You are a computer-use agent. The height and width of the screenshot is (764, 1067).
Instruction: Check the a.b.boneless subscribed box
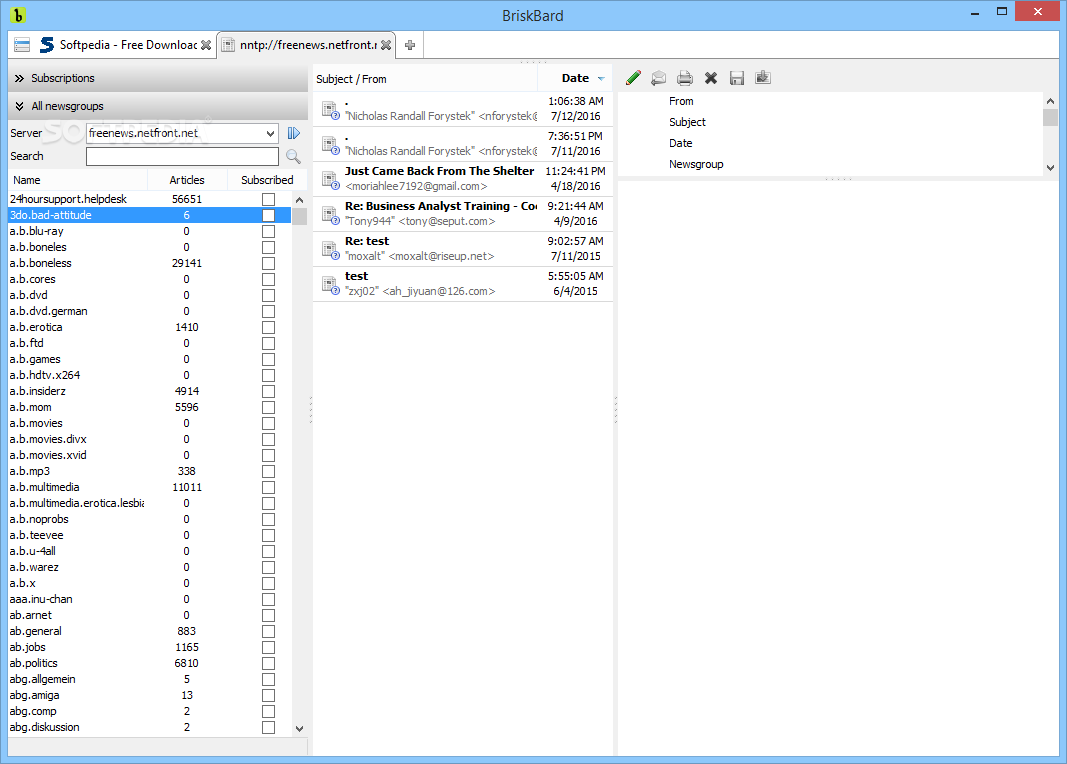point(269,263)
